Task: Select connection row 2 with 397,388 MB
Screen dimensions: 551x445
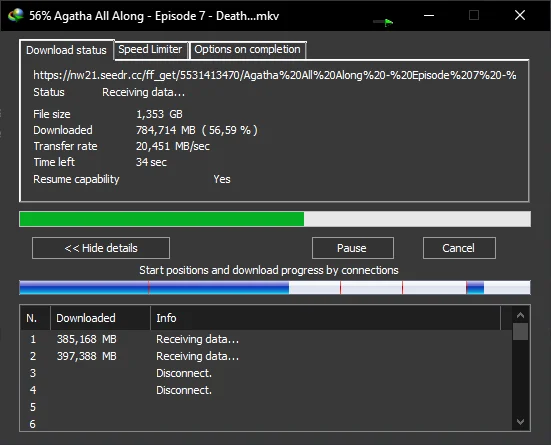Action: coord(266,356)
